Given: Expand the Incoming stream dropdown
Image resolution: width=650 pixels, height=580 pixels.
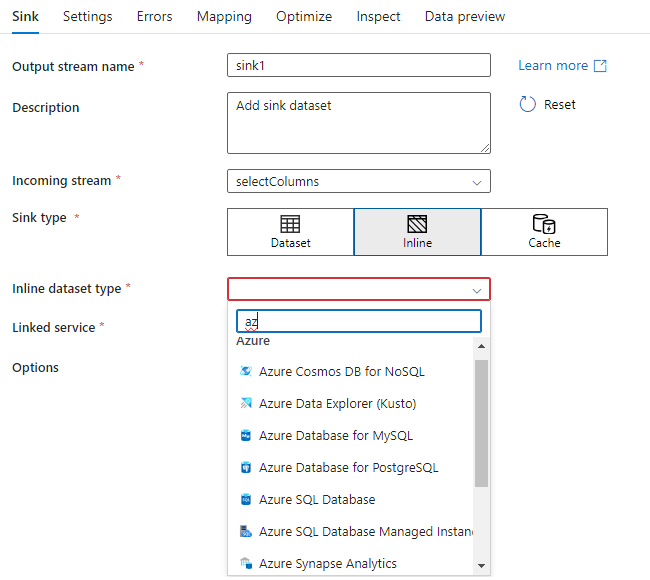Looking at the screenshot, I should 359,182.
